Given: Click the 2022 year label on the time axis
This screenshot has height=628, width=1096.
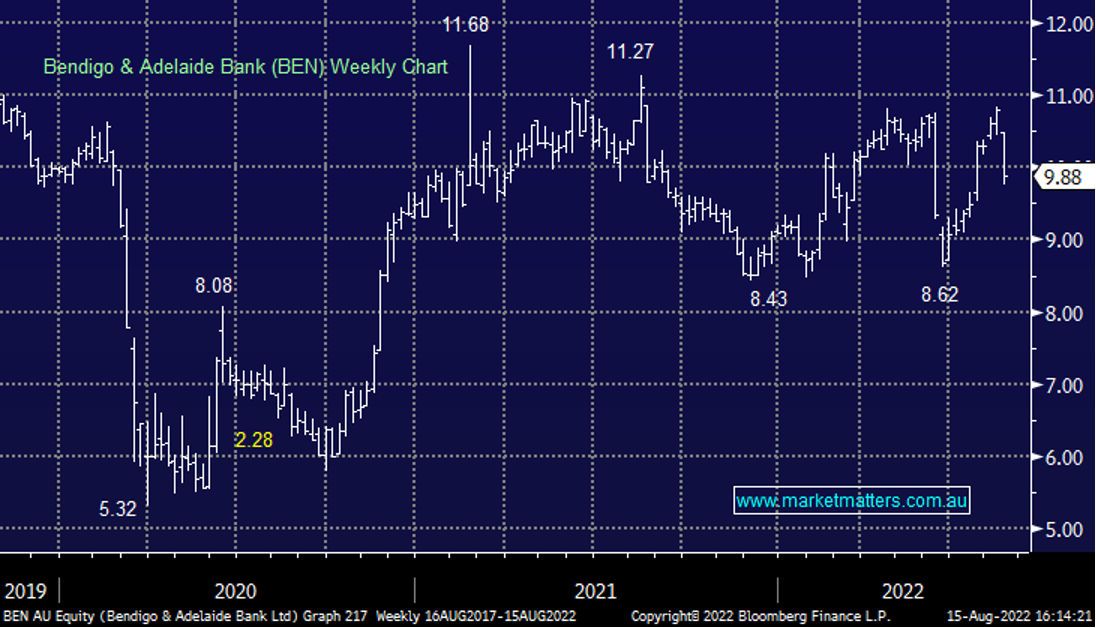Looking at the screenshot, I should point(902,590).
